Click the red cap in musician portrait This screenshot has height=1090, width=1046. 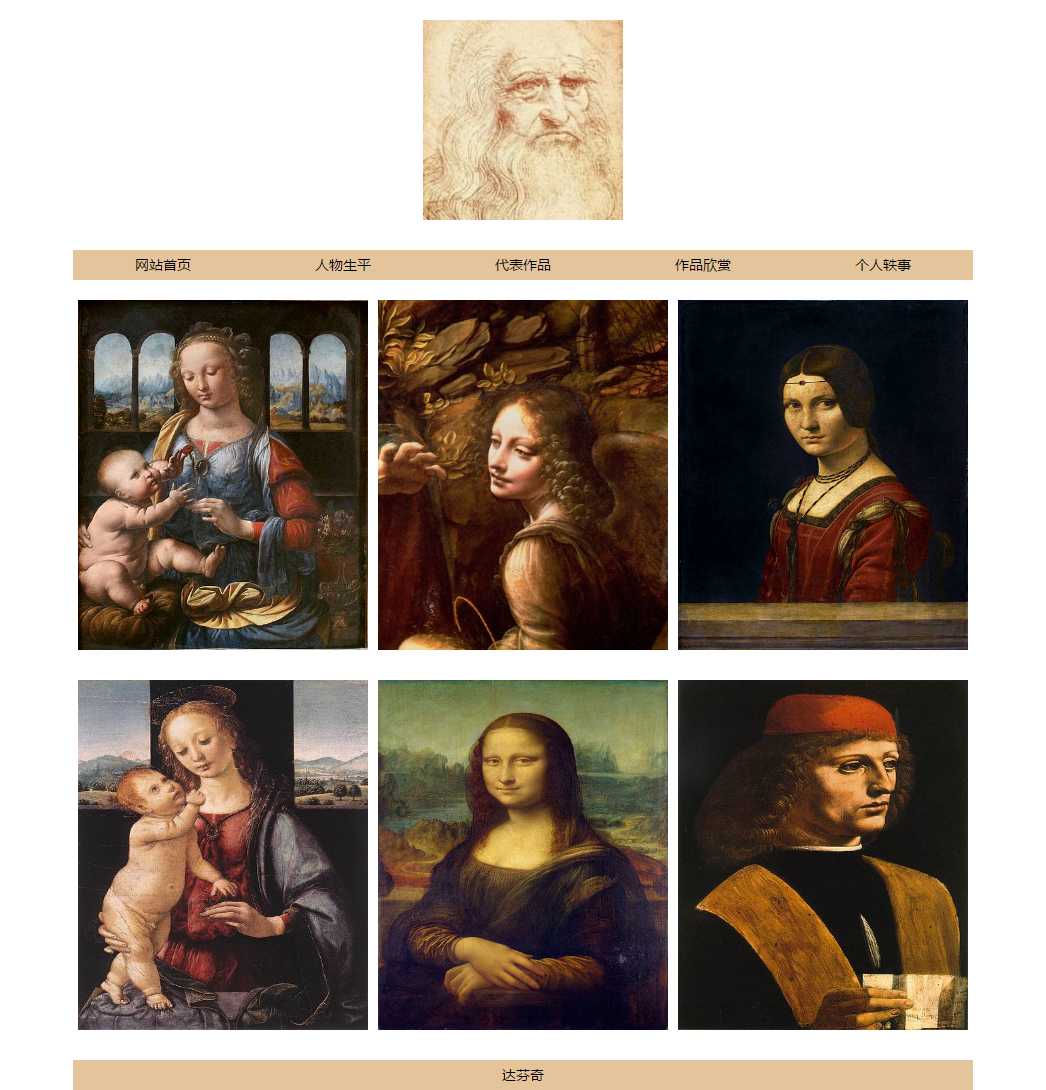[x=831, y=715]
